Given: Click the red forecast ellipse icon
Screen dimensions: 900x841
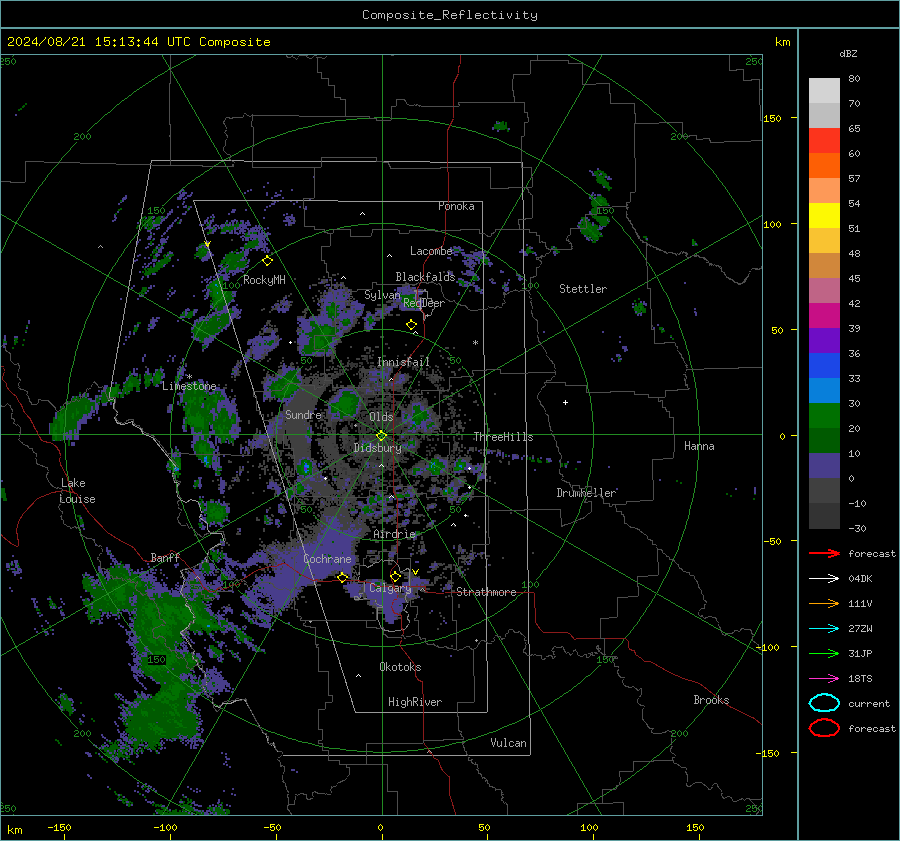Looking at the screenshot, I should coord(824,728).
